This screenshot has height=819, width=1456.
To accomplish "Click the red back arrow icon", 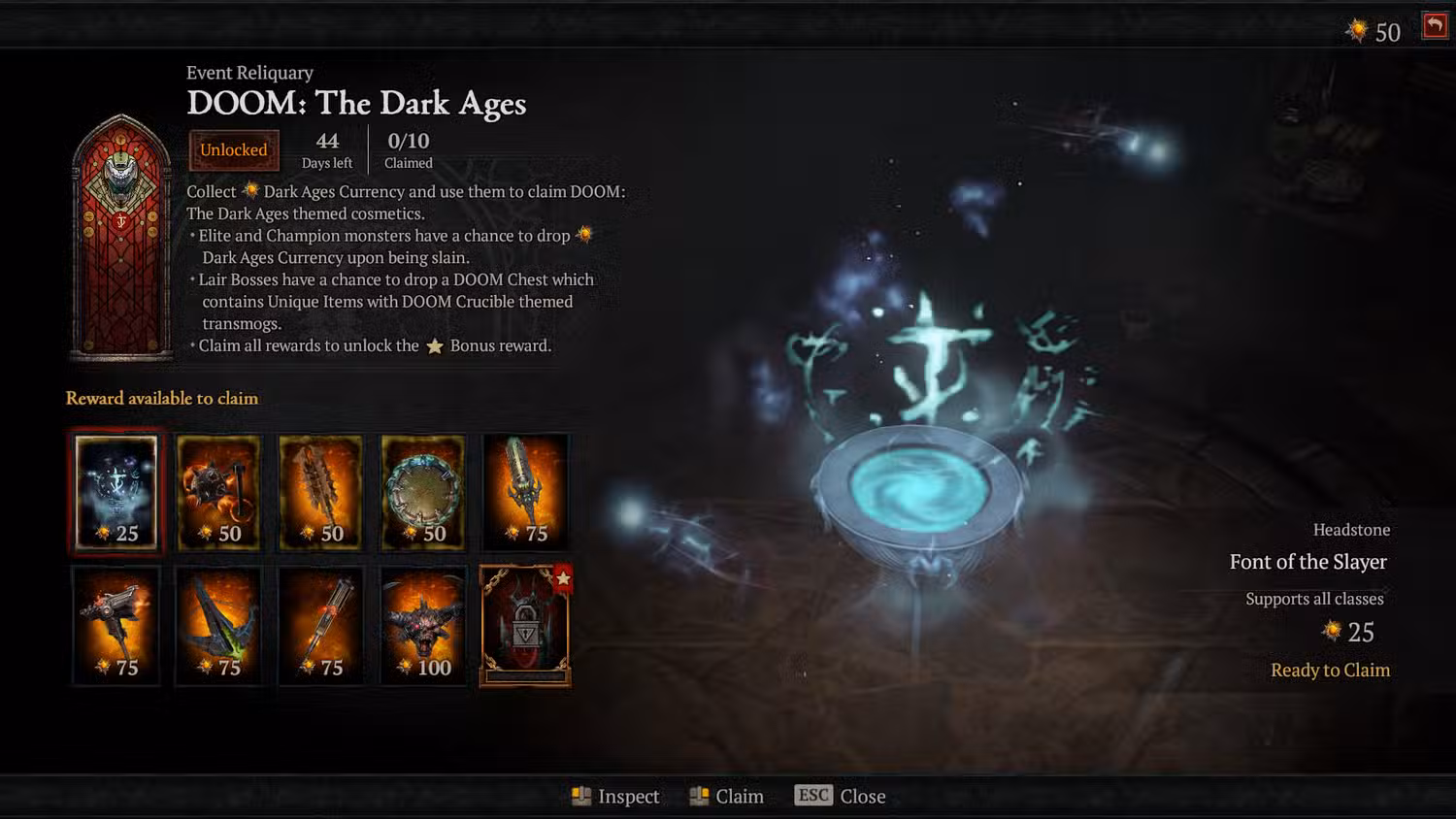I will (x=1435, y=25).
